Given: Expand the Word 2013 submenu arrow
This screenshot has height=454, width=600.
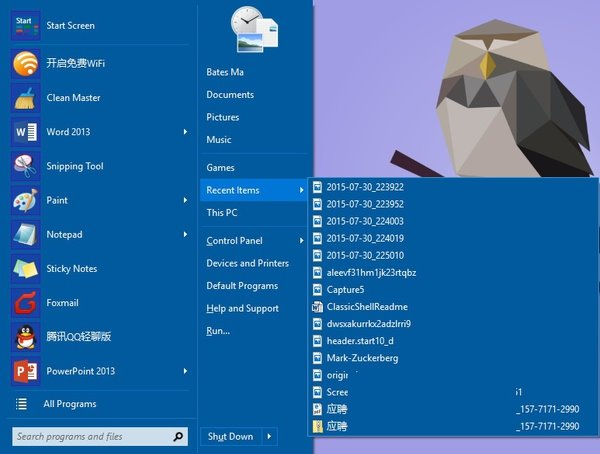Looking at the screenshot, I should coord(186,132).
